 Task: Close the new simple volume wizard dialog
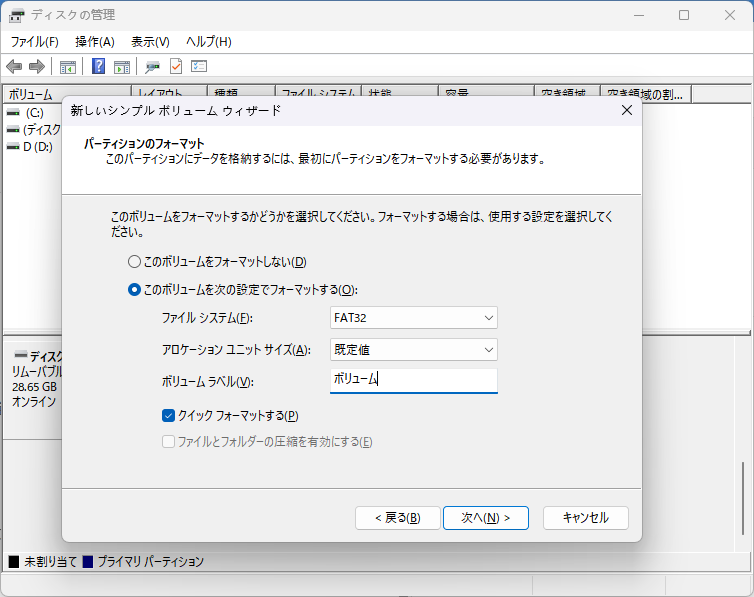click(627, 111)
